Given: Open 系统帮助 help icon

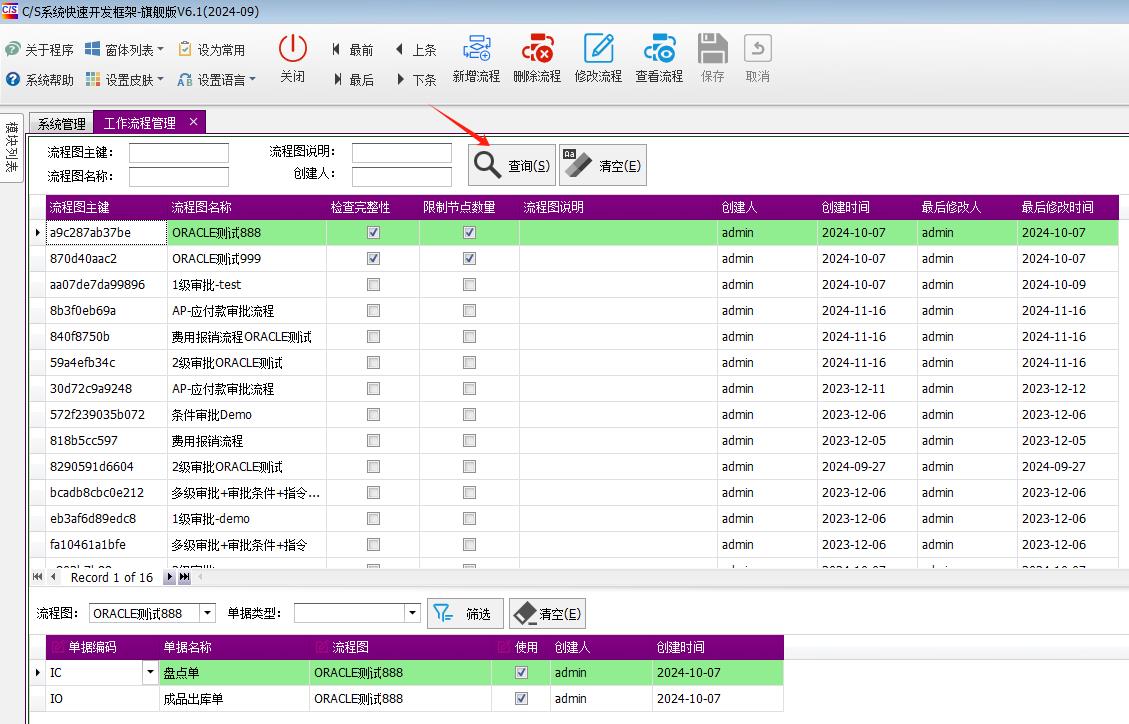Looking at the screenshot, I should click(13, 80).
